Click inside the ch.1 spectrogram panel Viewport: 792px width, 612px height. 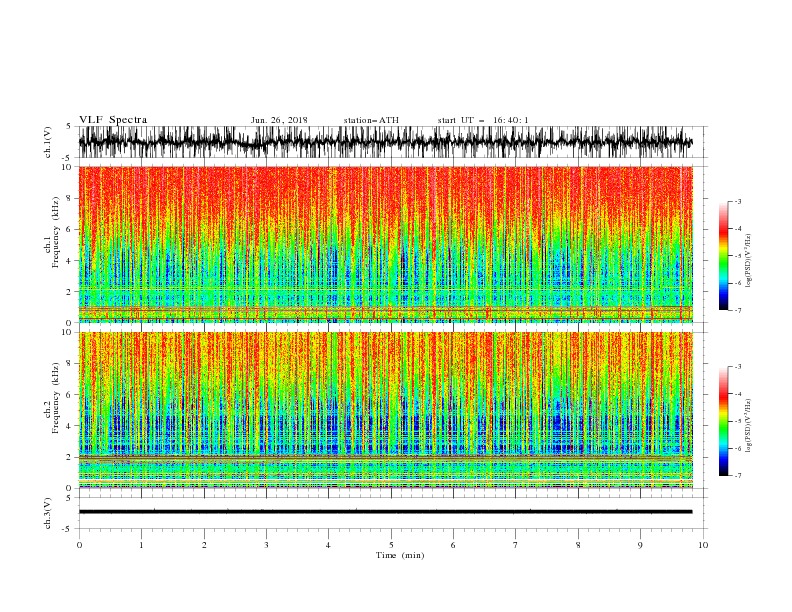click(x=385, y=244)
